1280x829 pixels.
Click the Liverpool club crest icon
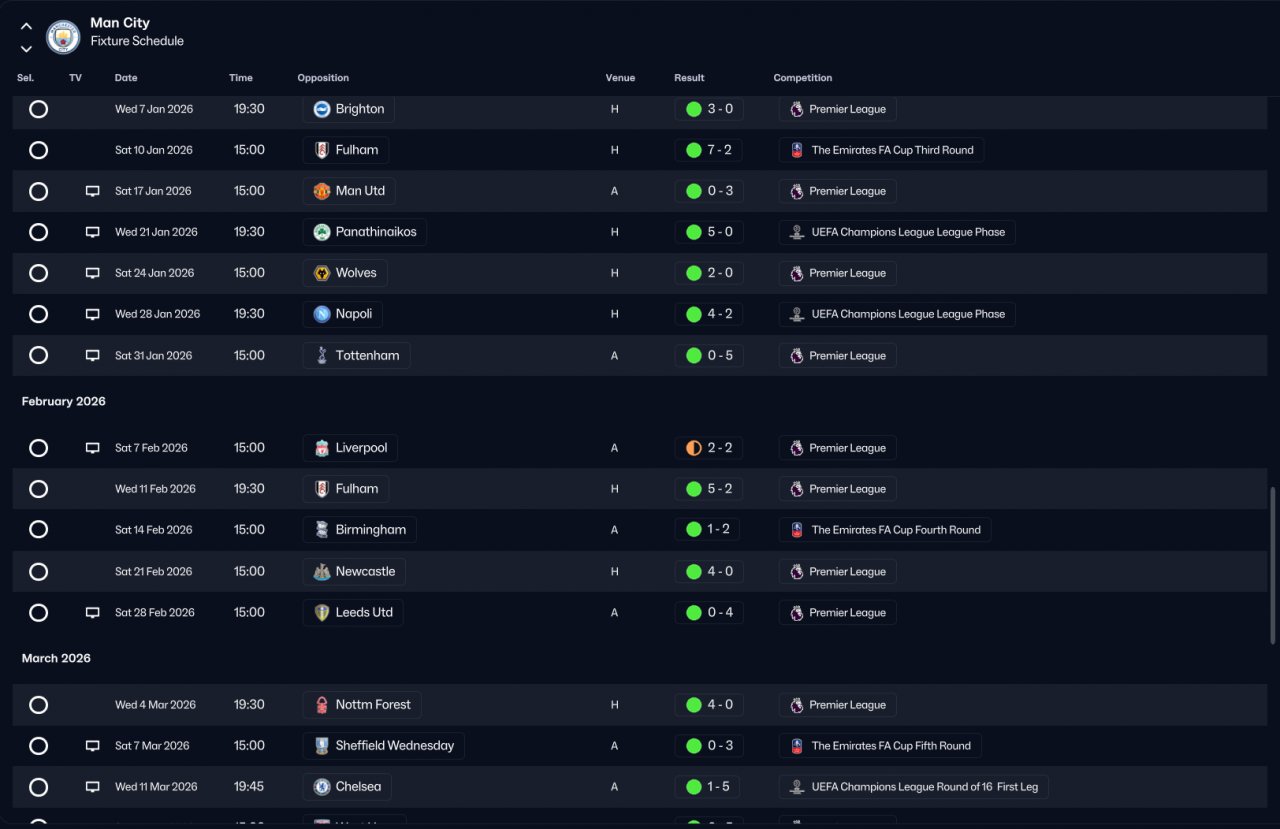(321, 448)
